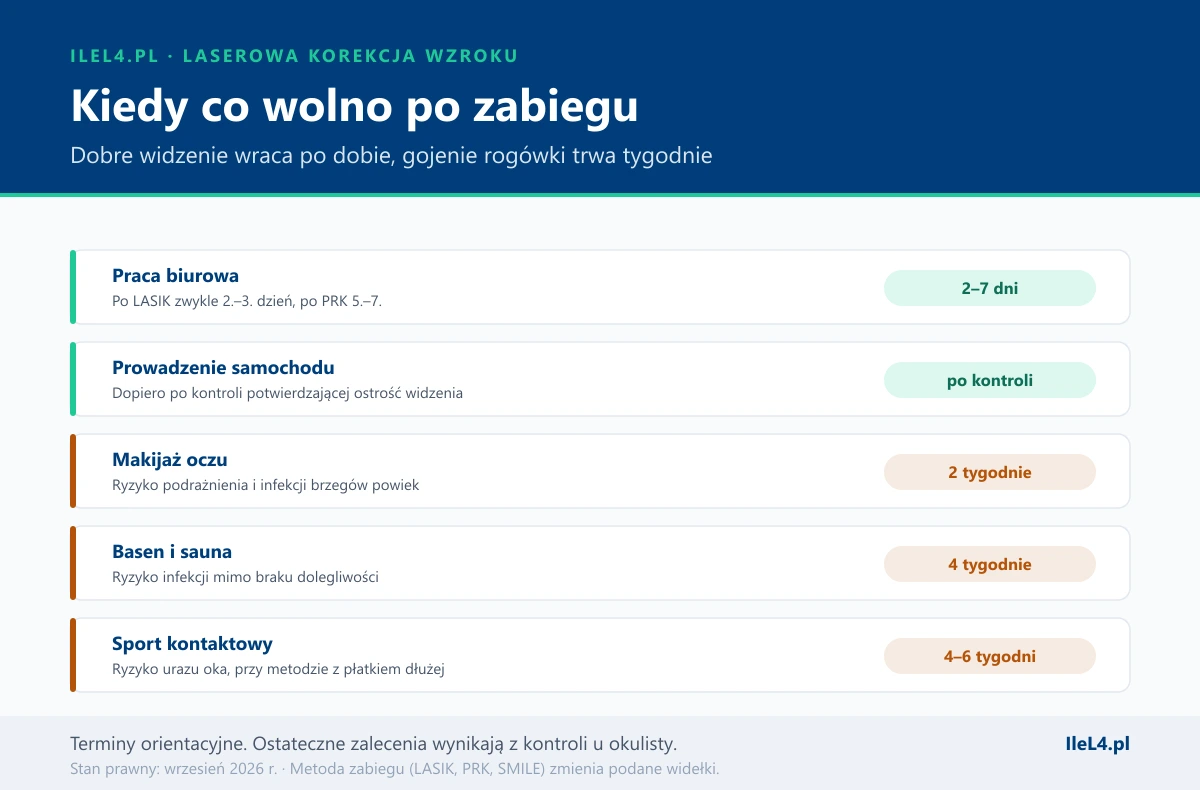The height and width of the screenshot is (790, 1200).
Task: Select the 'Makijaż oczu' row title
Action: [x=170, y=460]
